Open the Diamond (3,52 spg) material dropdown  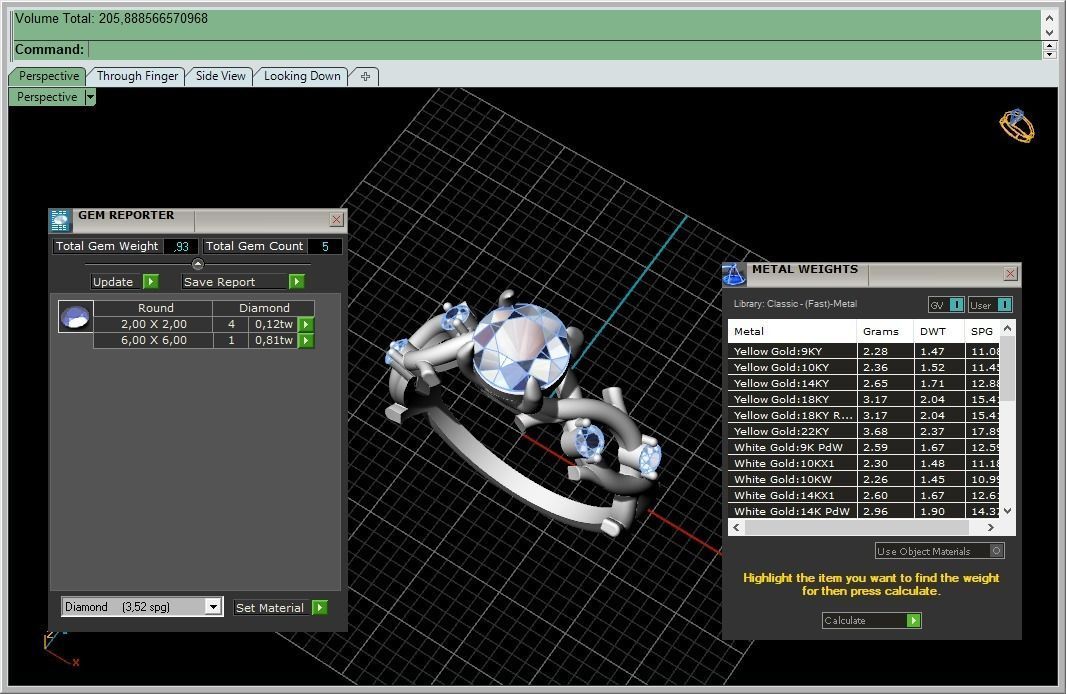213,606
